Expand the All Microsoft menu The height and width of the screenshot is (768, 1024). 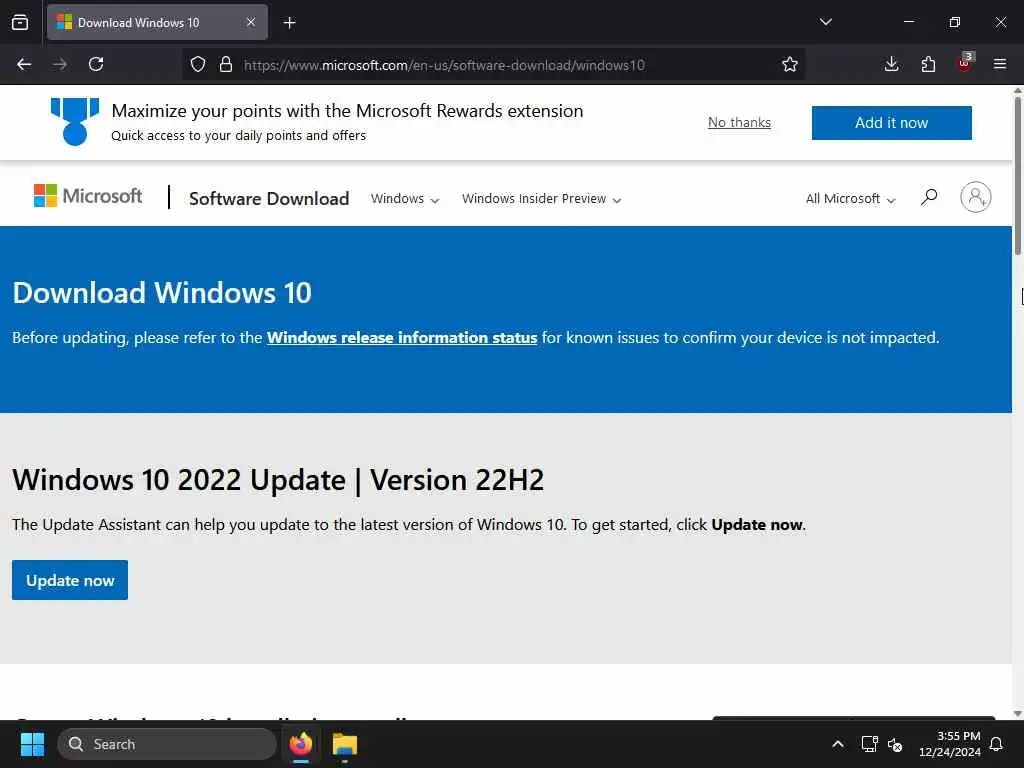[850, 199]
